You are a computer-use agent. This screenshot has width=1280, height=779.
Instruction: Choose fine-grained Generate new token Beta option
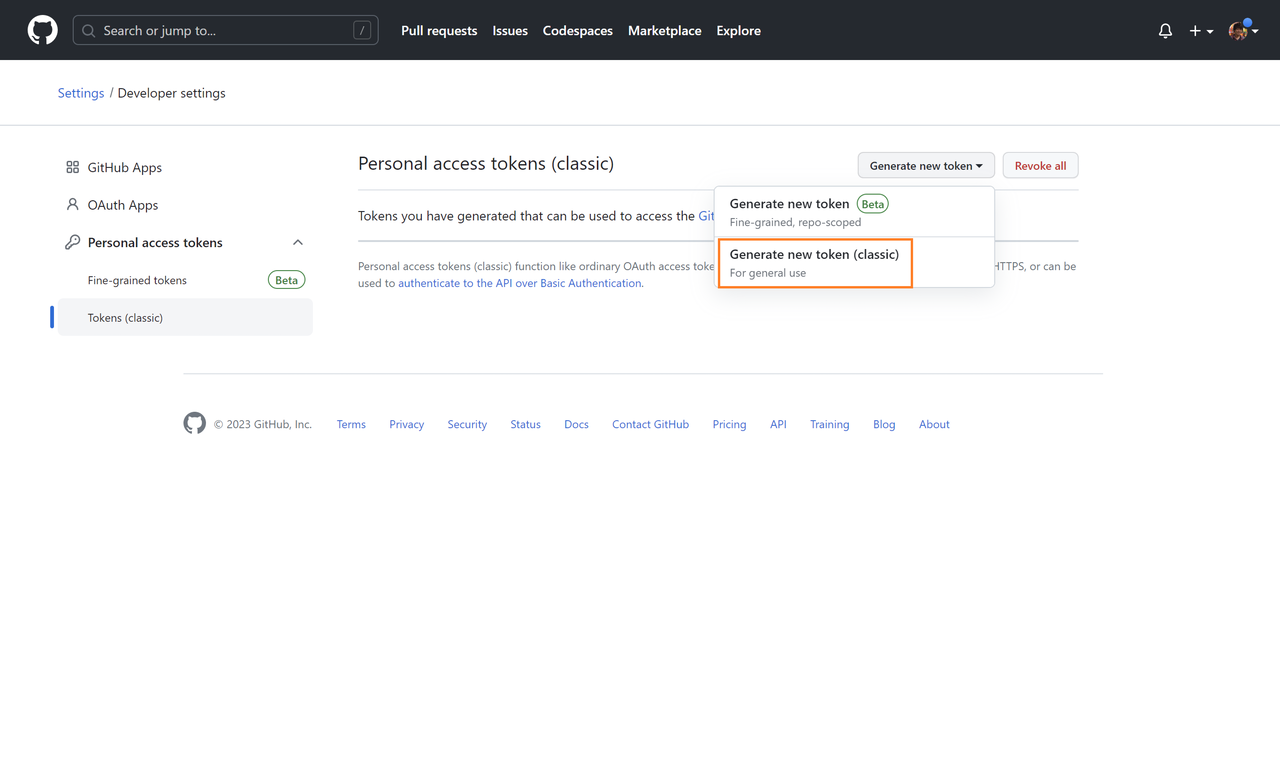click(x=854, y=212)
